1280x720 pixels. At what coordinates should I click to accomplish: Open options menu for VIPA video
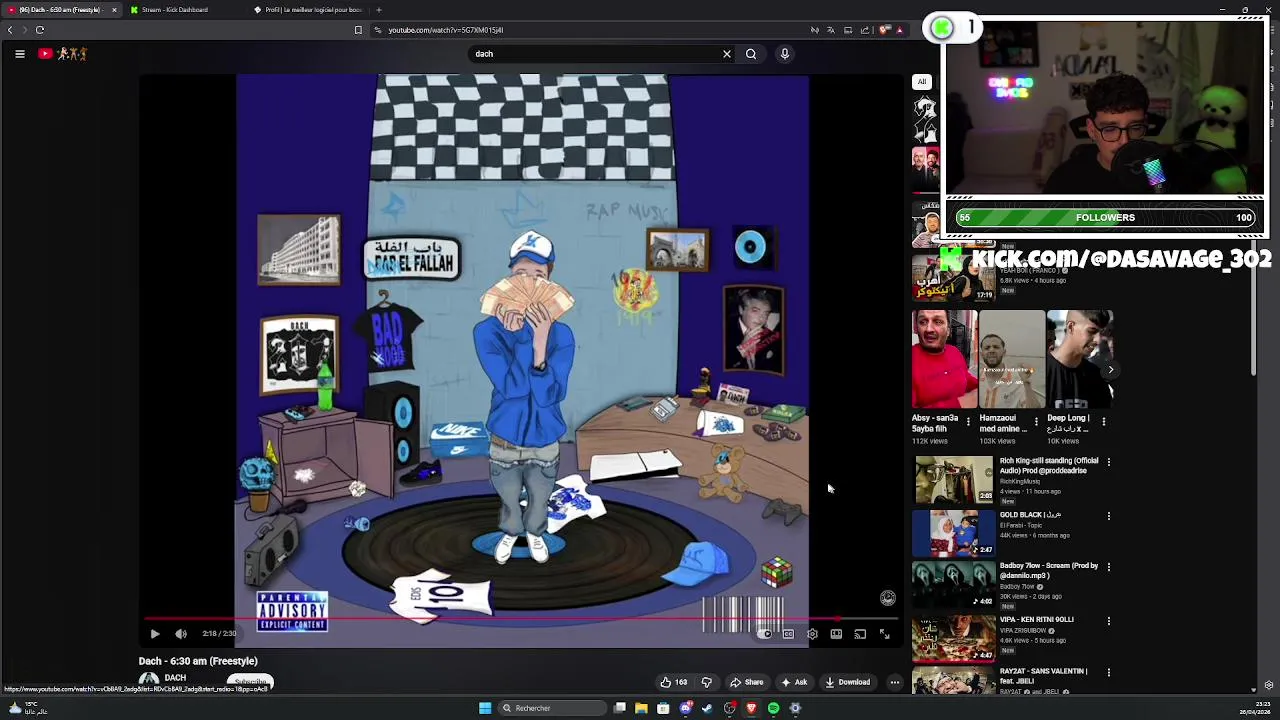[x=1108, y=621]
